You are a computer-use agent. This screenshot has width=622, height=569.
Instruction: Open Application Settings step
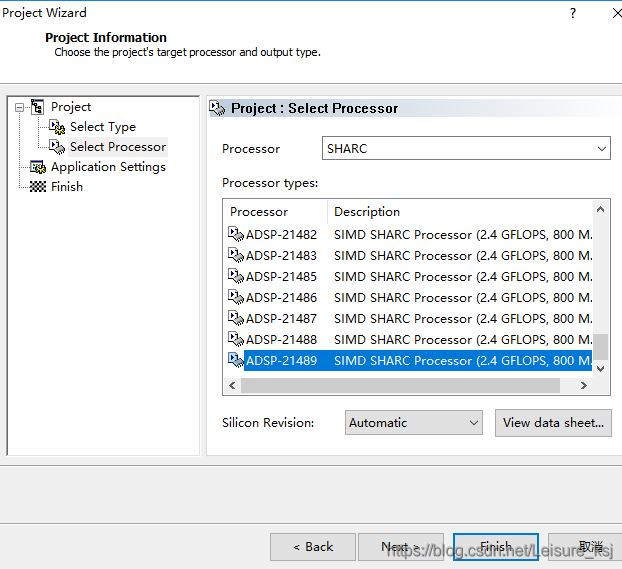108,167
